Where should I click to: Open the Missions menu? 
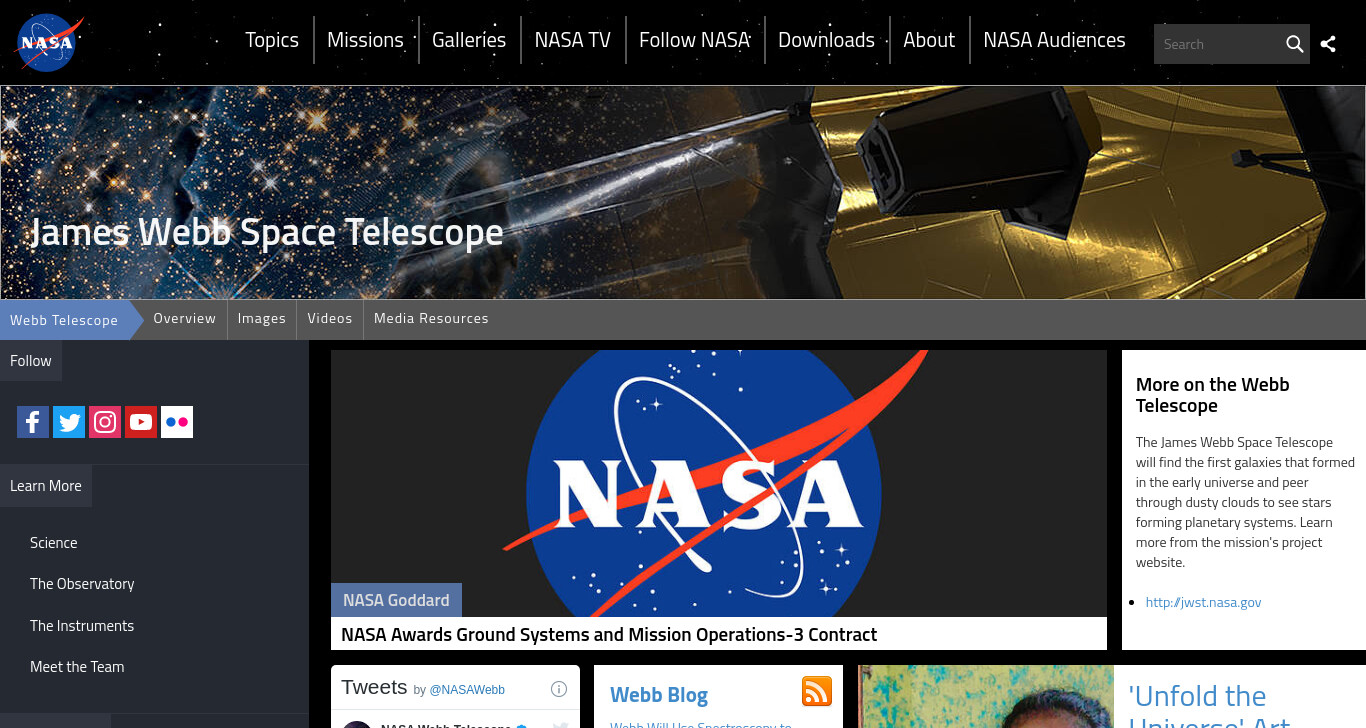tap(365, 40)
